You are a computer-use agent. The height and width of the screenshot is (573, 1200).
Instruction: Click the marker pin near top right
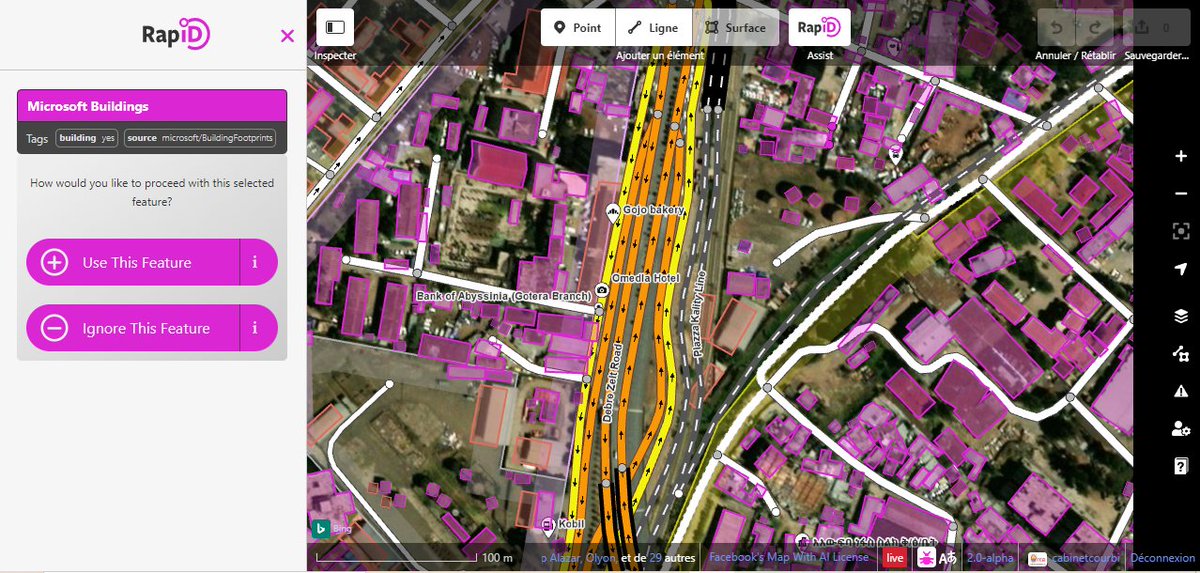pos(896,154)
